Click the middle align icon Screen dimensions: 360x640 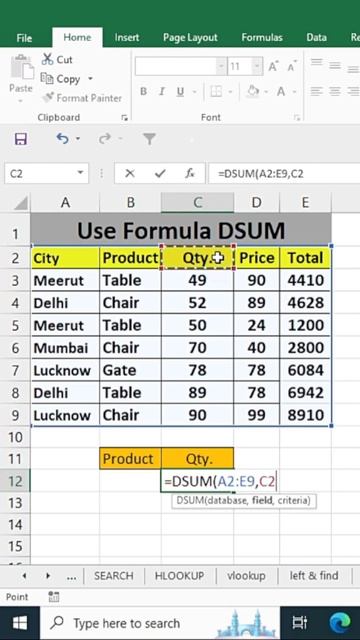335,64
